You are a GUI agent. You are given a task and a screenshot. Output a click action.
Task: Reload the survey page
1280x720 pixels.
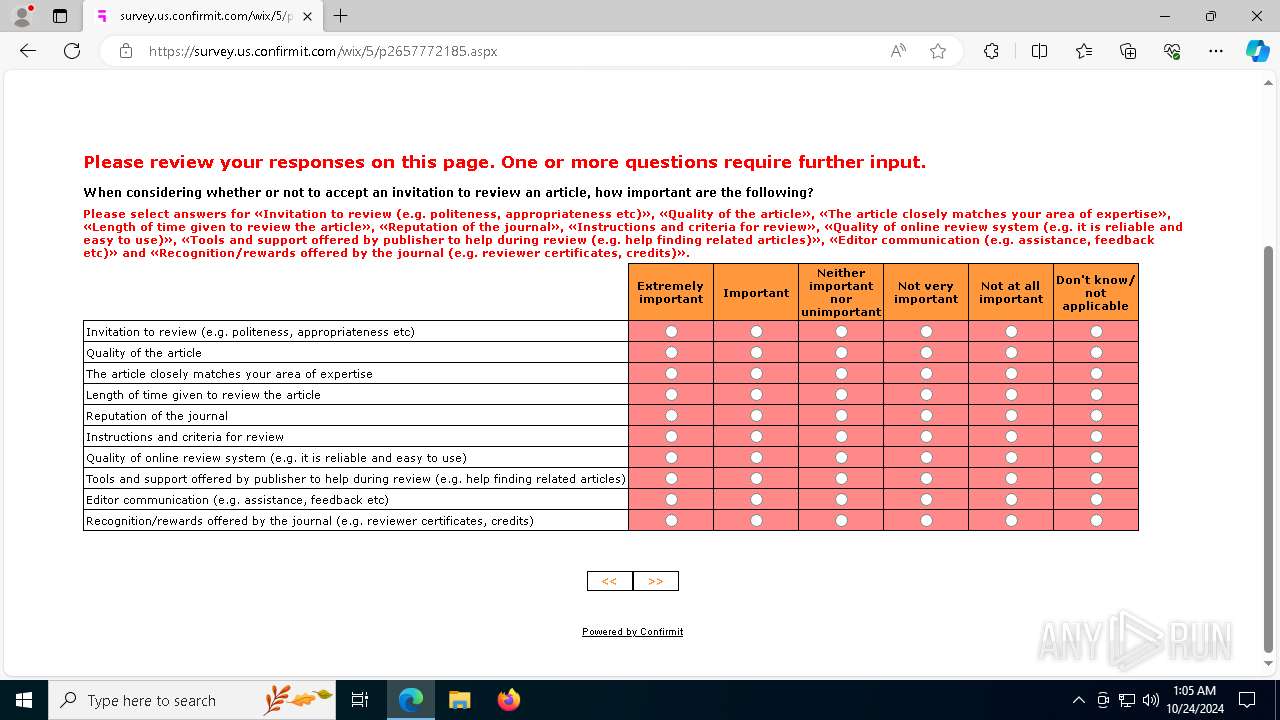click(72, 51)
